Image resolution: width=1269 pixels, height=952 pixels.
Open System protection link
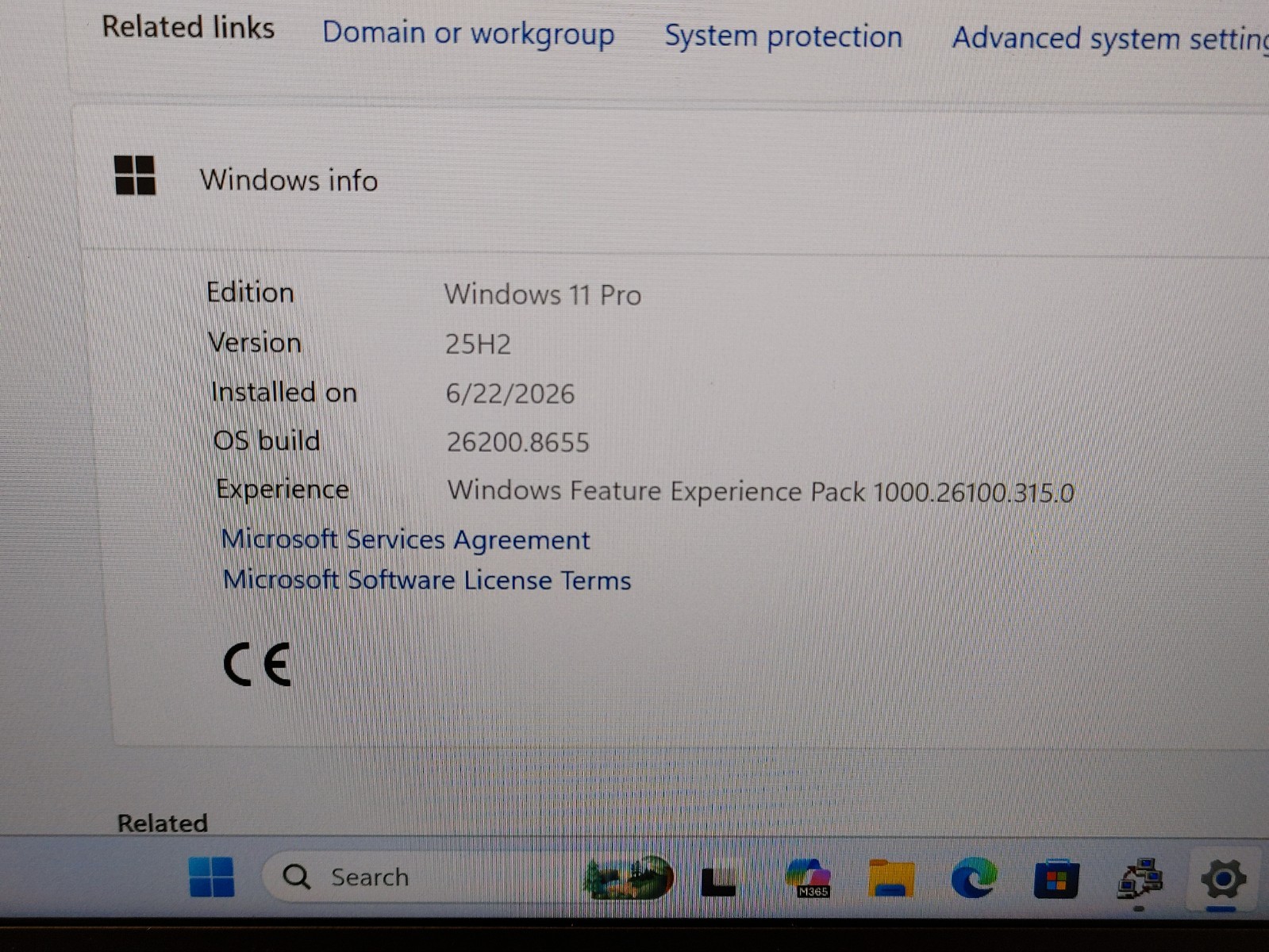[x=783, y=36]
